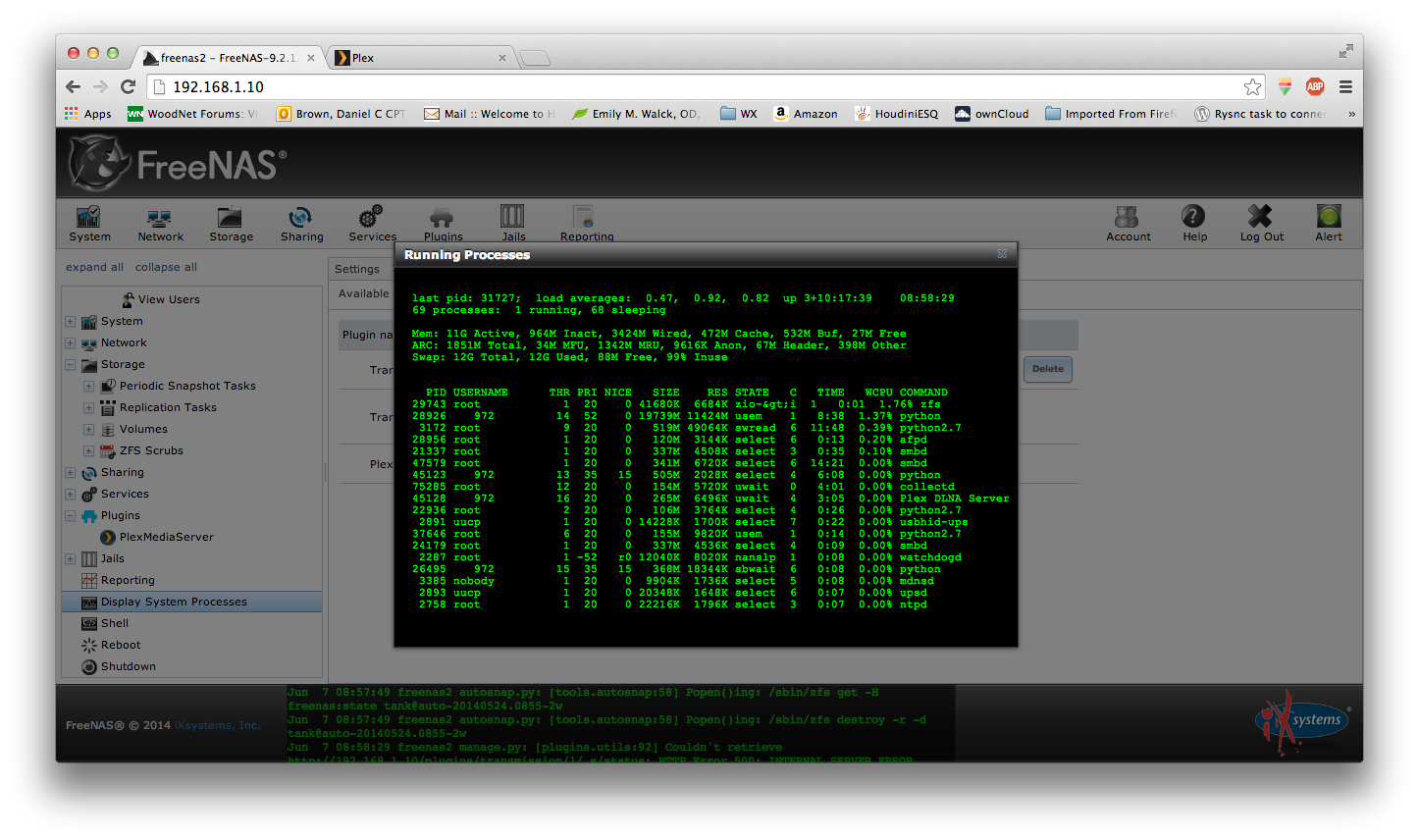Select Shutdown in the tree
The width and height of the screenshot is (1419, 840).
click(x=119, y=667)
